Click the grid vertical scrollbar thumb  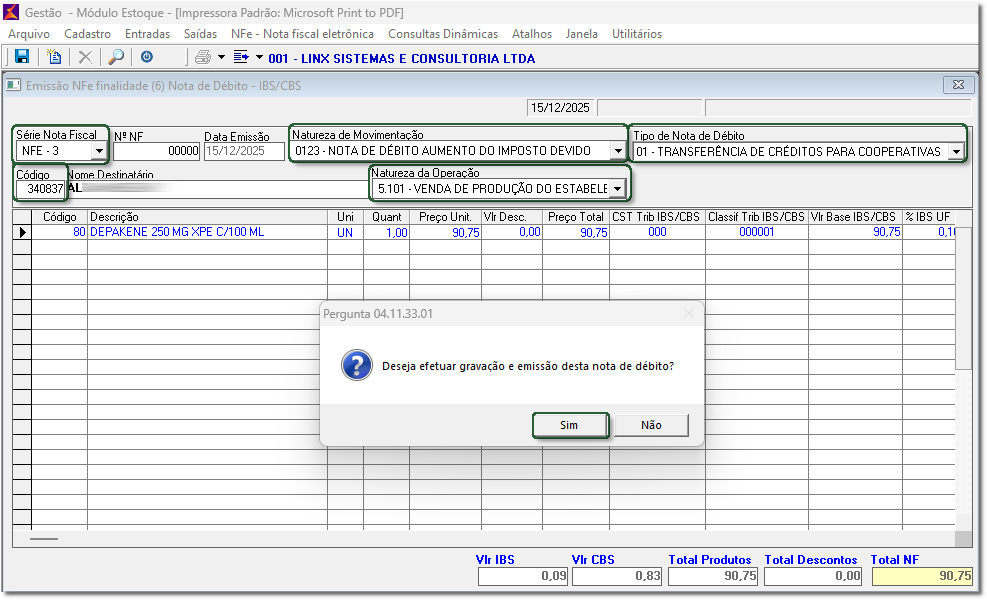tap(964, 296)
